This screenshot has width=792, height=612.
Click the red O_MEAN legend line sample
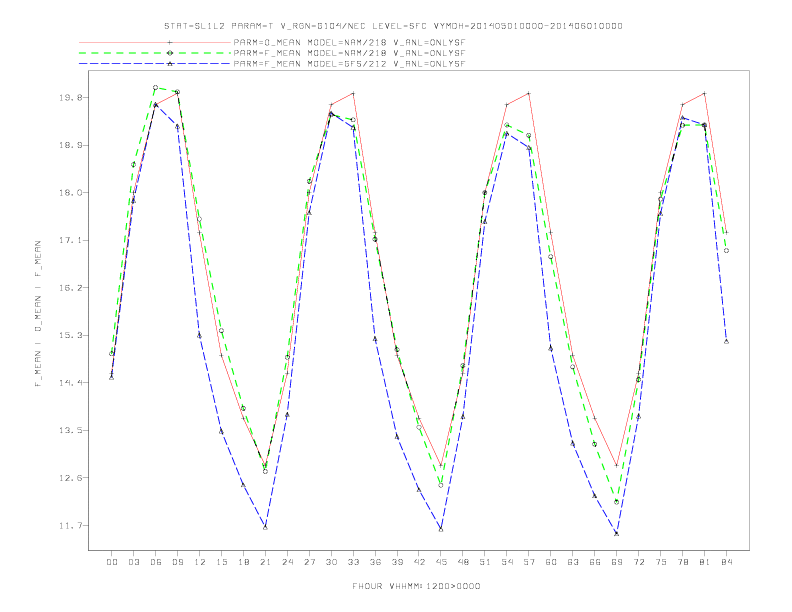(155, 42)
